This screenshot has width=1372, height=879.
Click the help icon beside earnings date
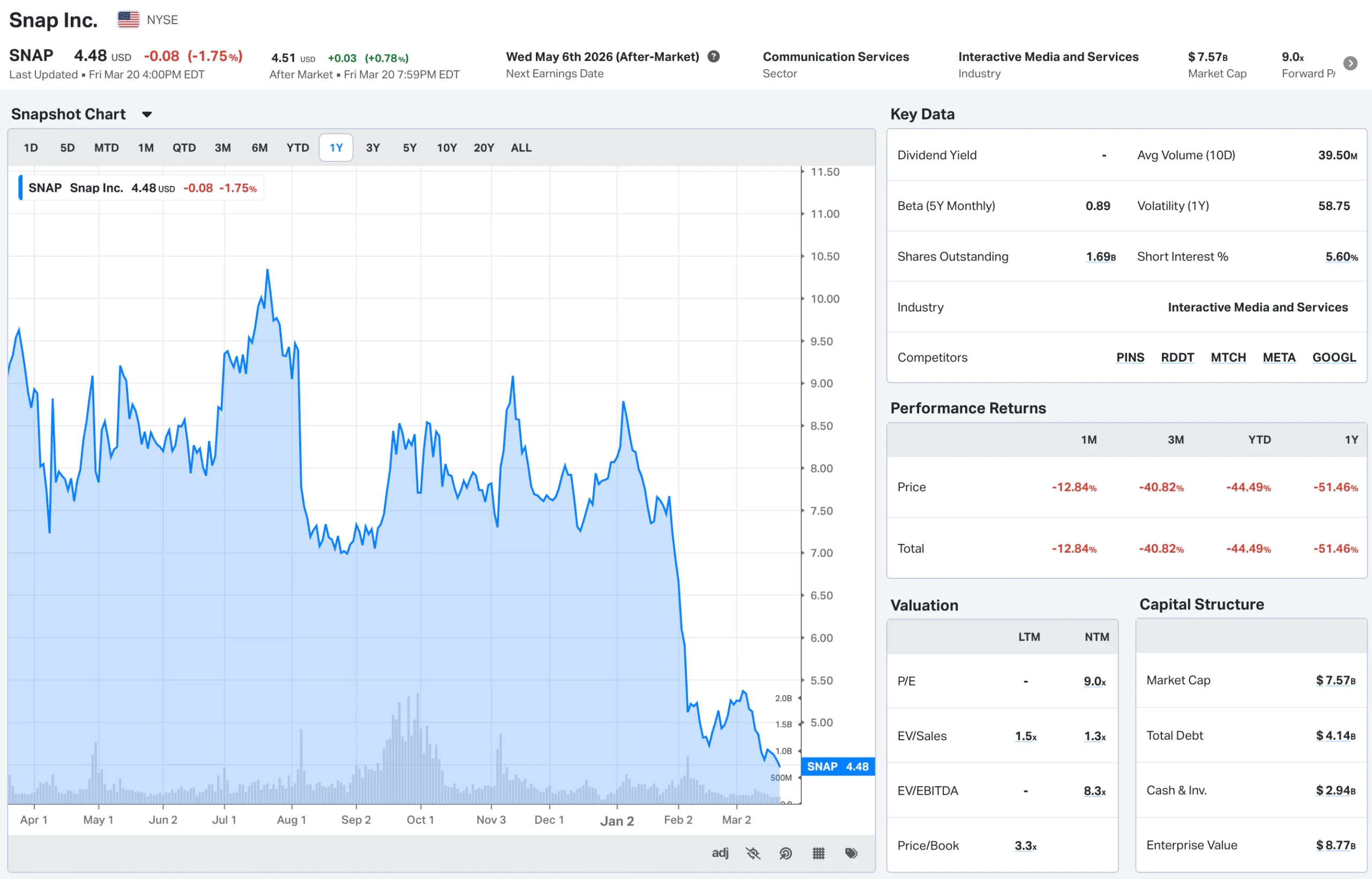713,56
